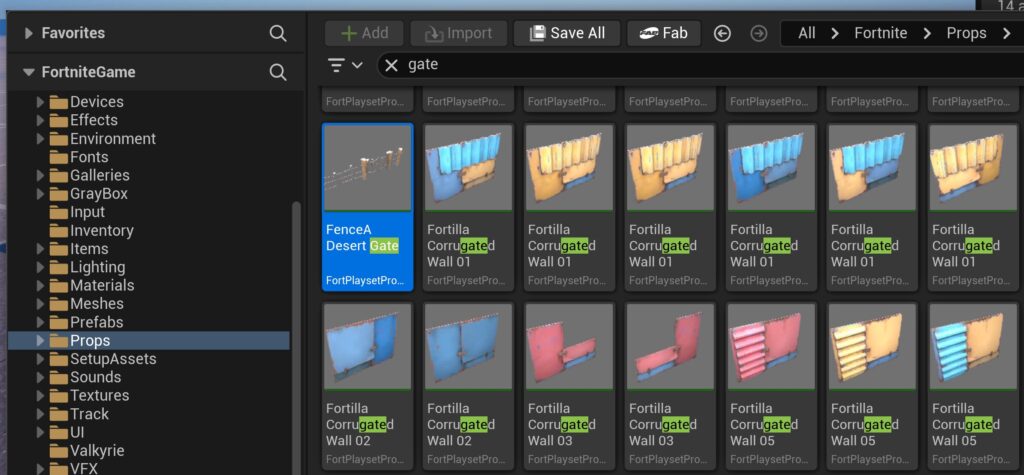Select the Meshes folder icon
Screen dimensions: 1024x475
point(57,304)
